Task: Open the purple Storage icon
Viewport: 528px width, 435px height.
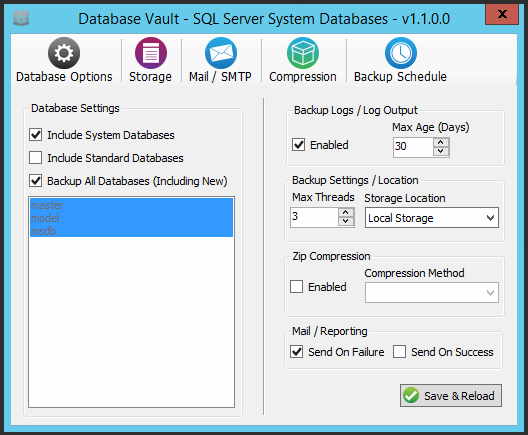Action: pos(151,53)
